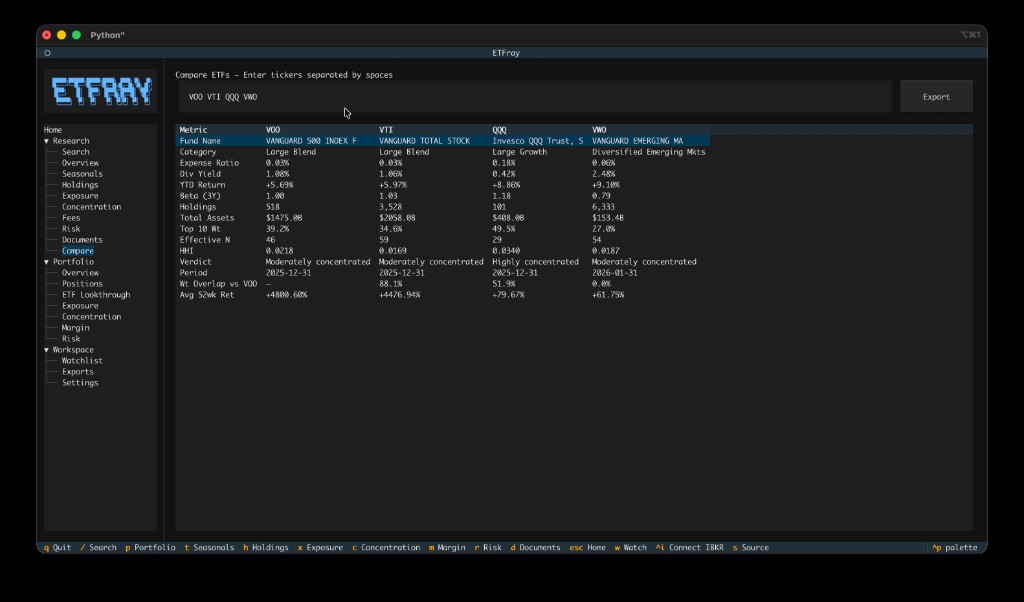Select the Expense Ratio row label
The width and height of the screenshot is (1024, 602).
coord(209,163)
